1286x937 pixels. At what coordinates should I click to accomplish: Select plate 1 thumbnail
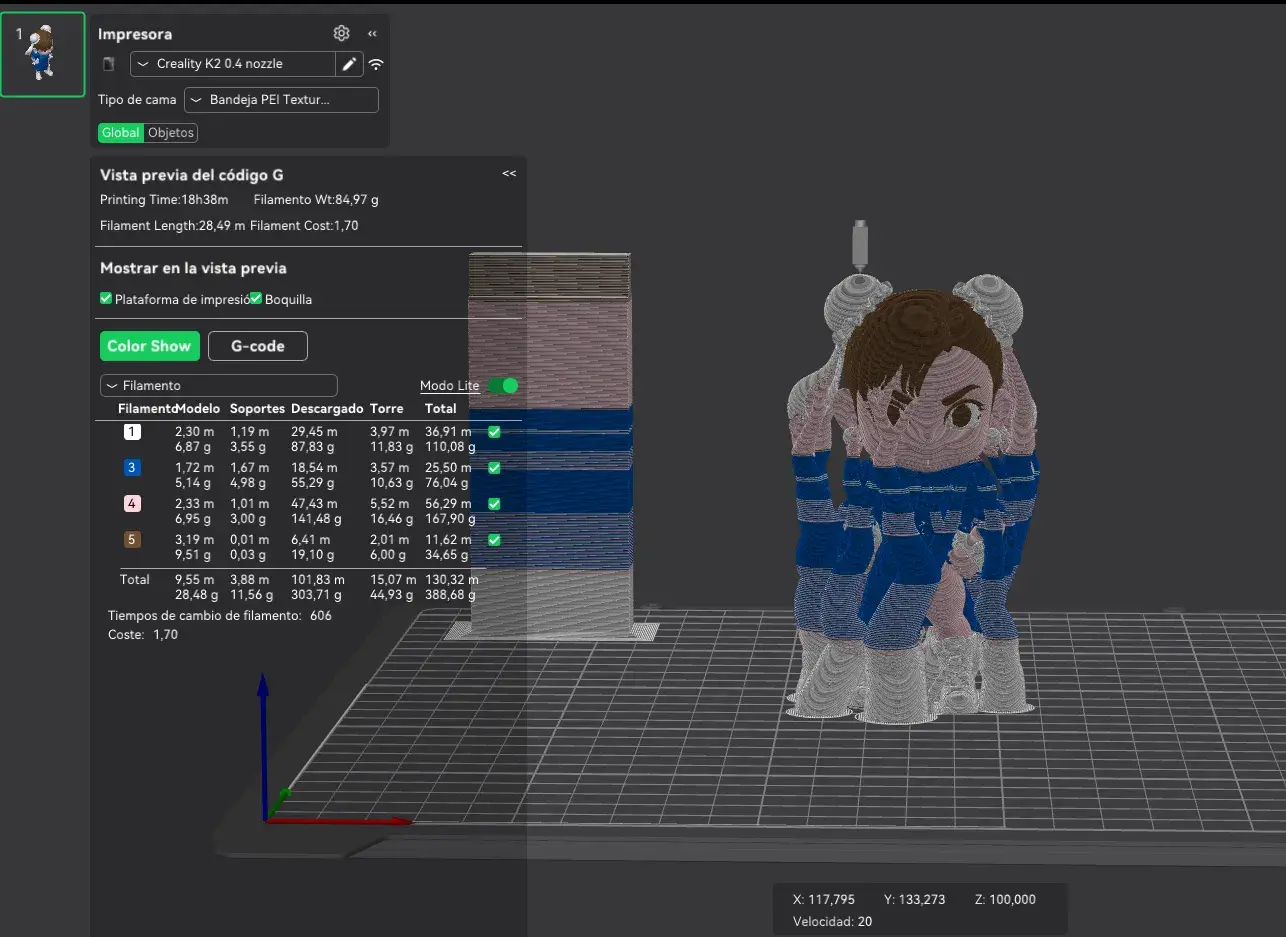pos(43,56)
